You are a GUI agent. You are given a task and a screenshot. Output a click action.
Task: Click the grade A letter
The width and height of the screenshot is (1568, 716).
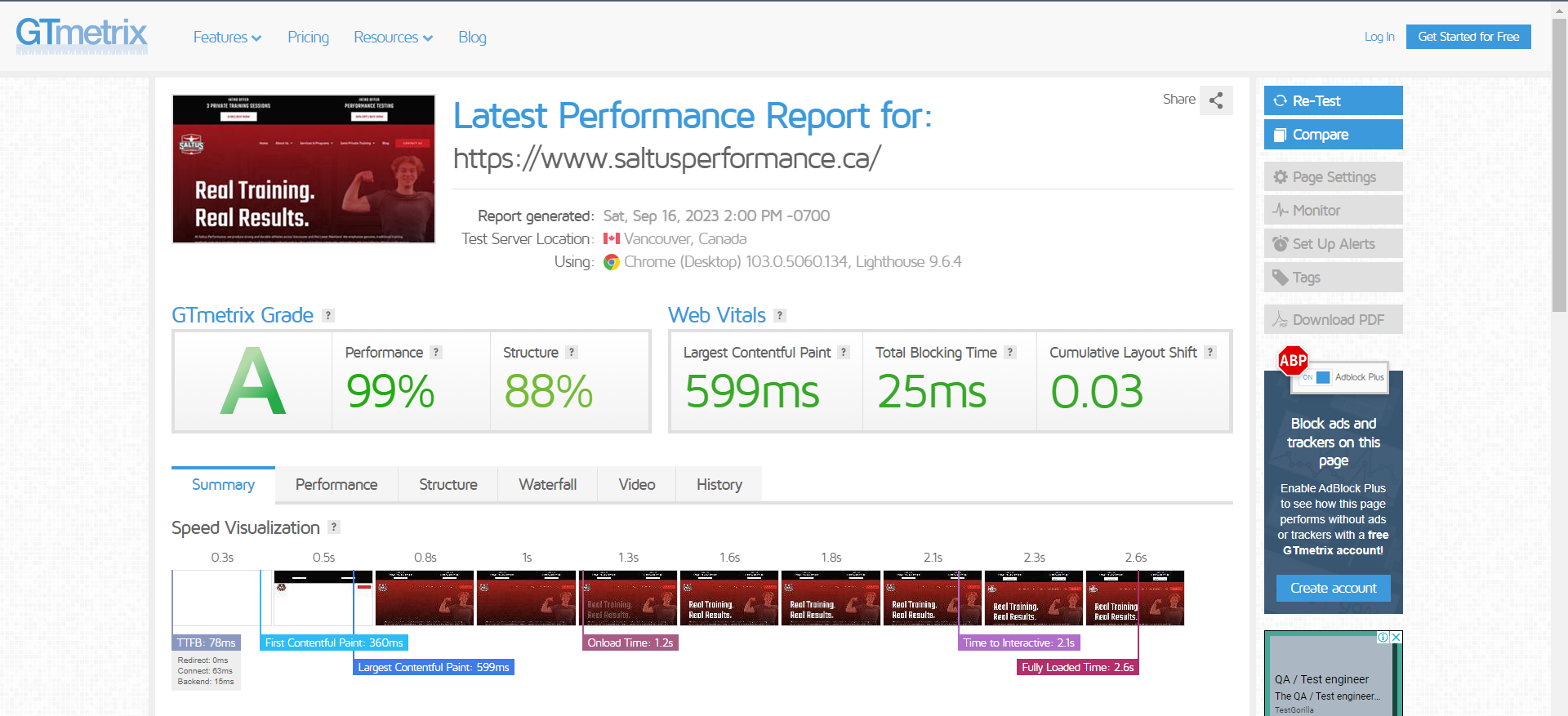[x=253, y=381]
